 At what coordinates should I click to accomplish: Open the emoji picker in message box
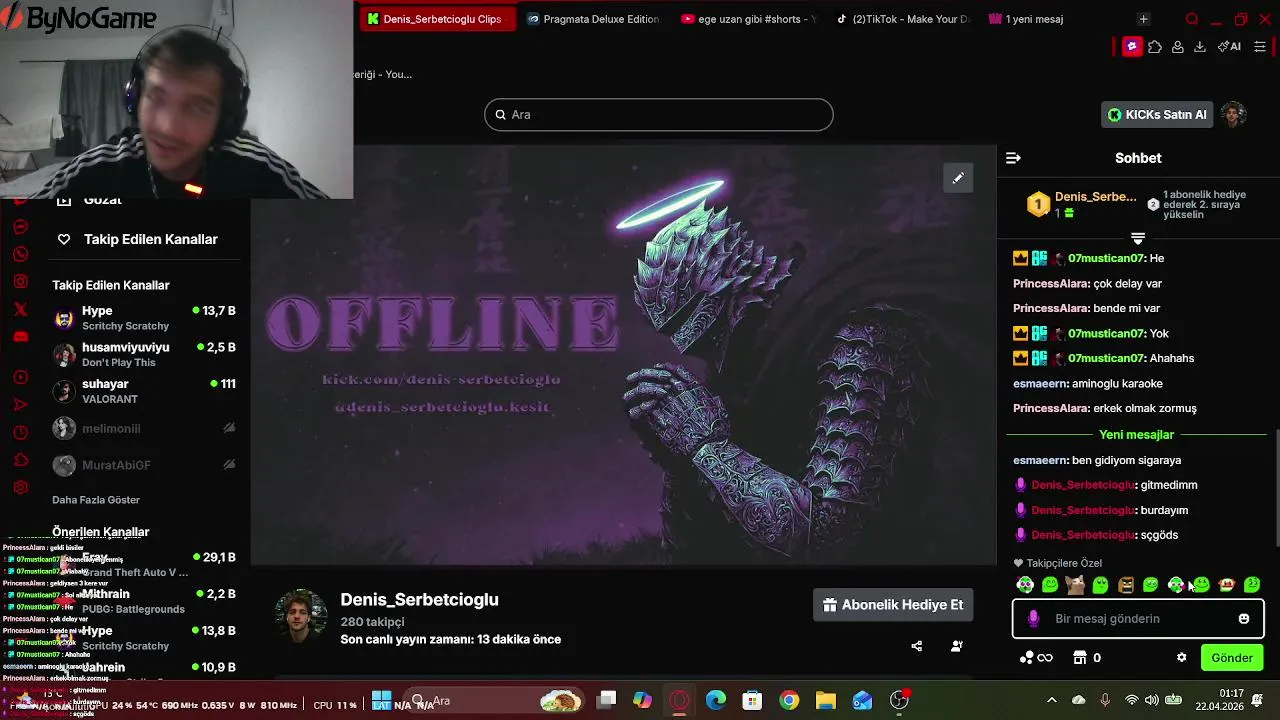click(1244, 619)
